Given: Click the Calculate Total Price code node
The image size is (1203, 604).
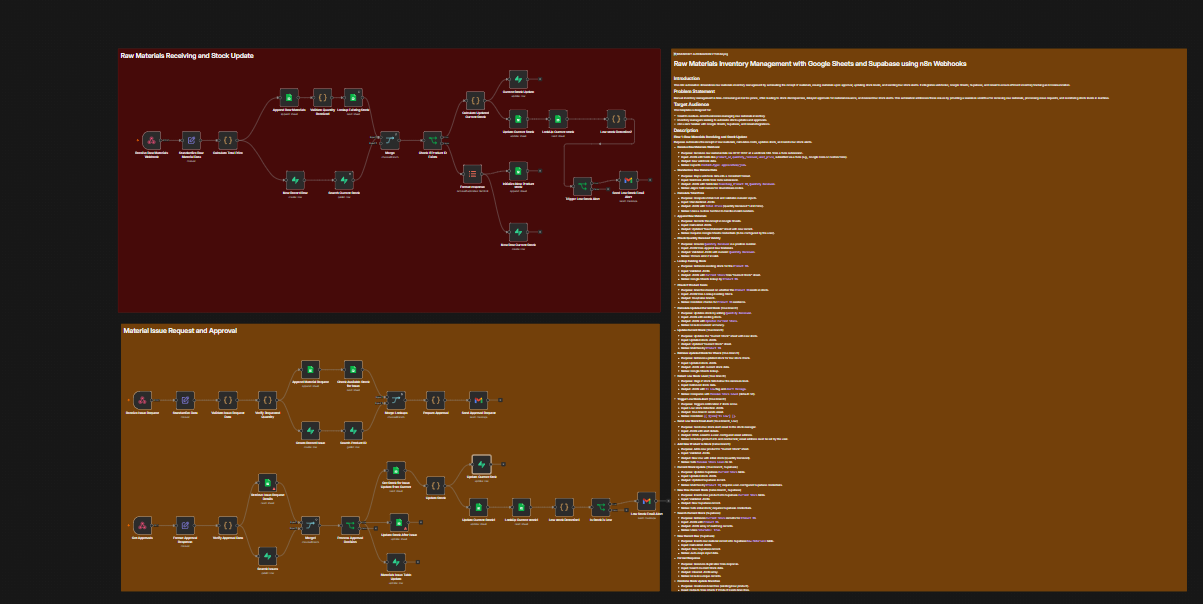Looking at the screenshot, I should point(228,140).
